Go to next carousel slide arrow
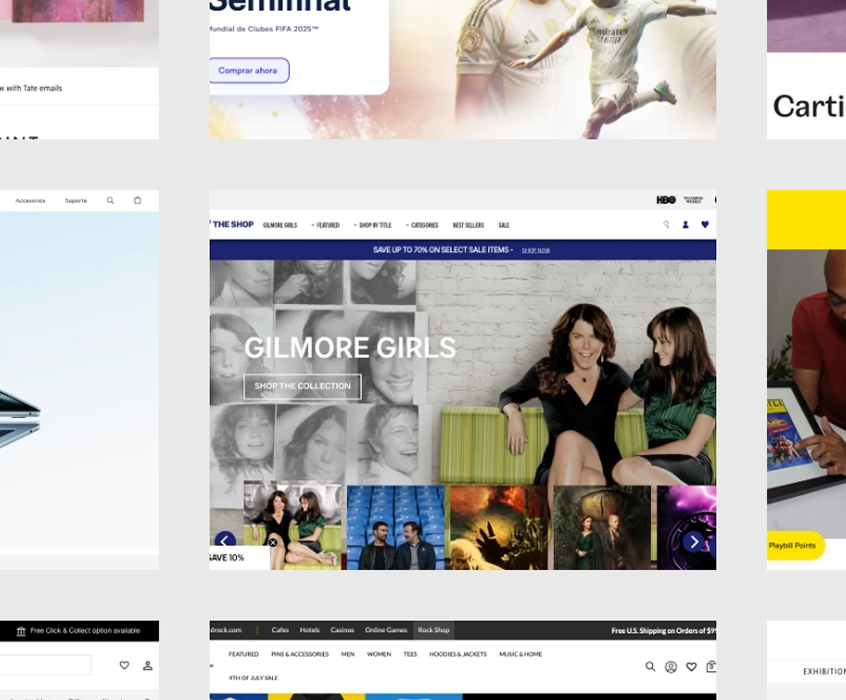Image resolution: width=846 pixels, height=700 pixels. 694,542
